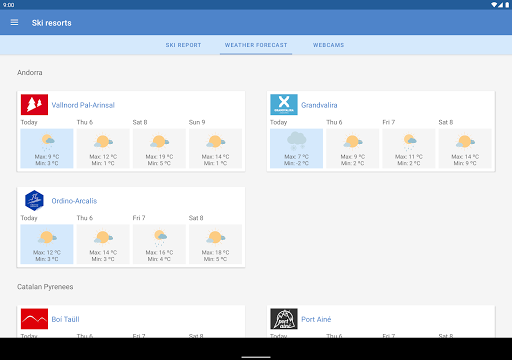Viewport: 512px width, 360px height.
Task: Click Ordino-Arcalís Fri 7 'Max: 16 ºC' text
Action: (x=159, y=252)
